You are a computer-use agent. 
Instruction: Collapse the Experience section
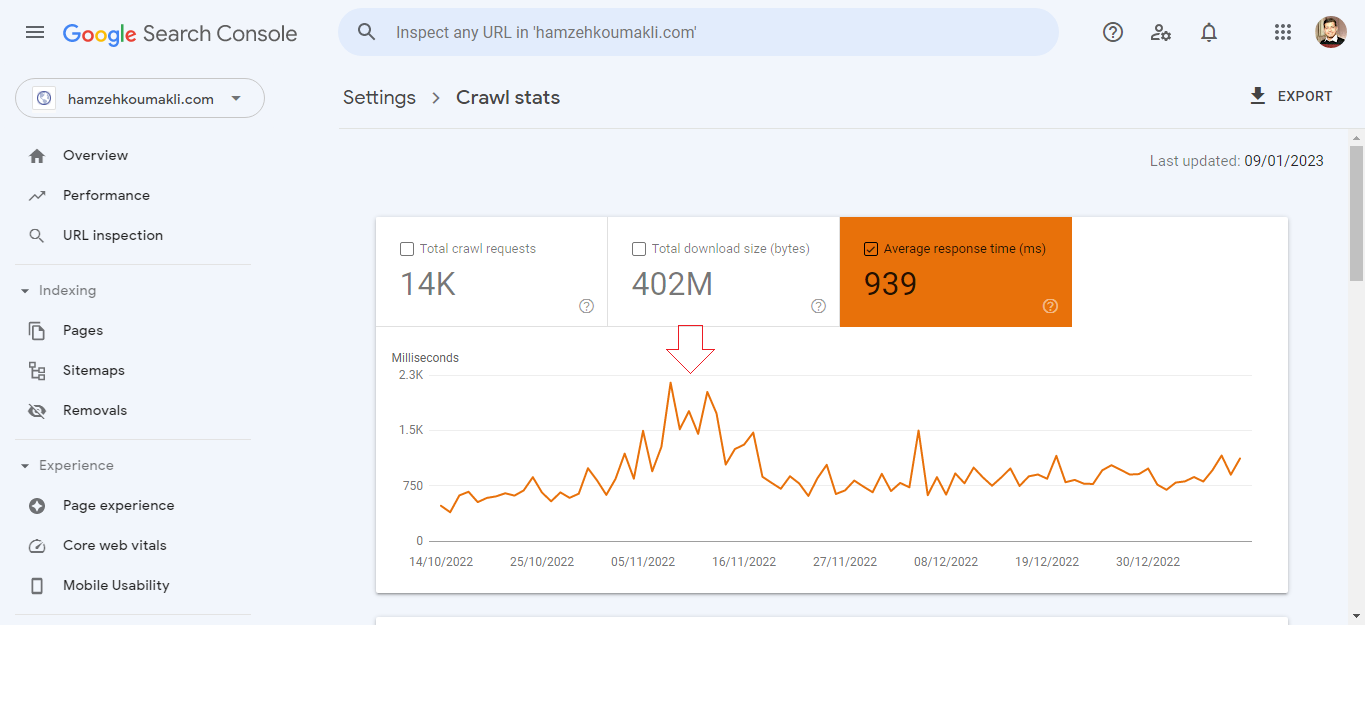25,466
